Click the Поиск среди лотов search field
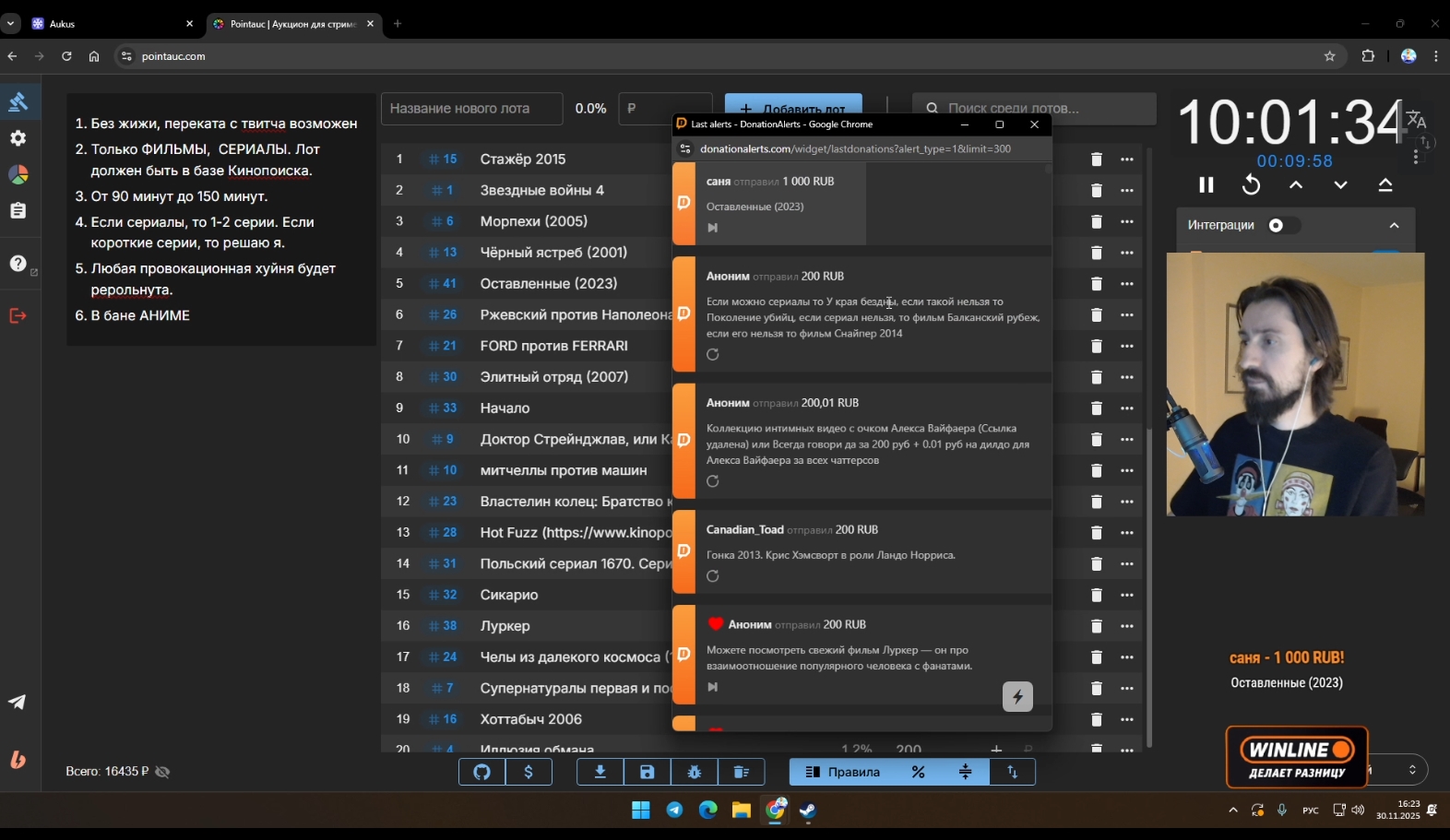 pos(1034,109)
